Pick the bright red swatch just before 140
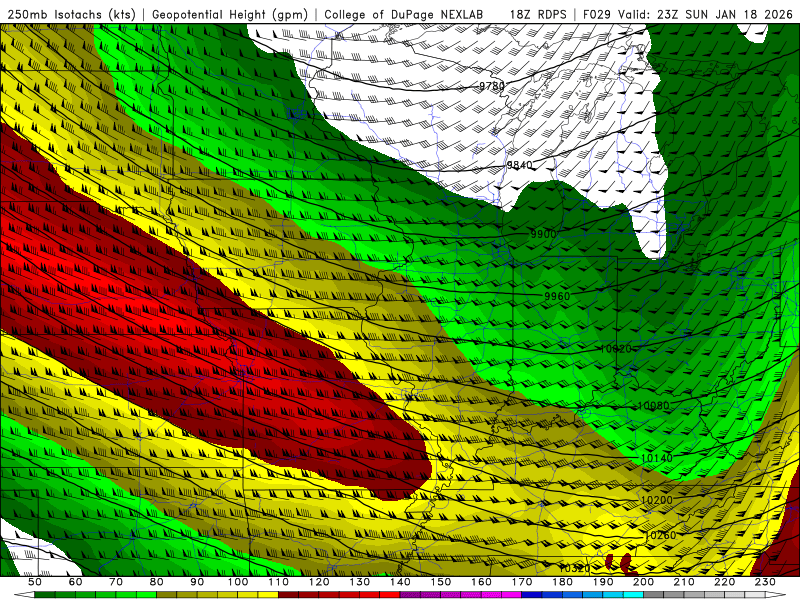800x600 pixels. click(x=390, y=595)
